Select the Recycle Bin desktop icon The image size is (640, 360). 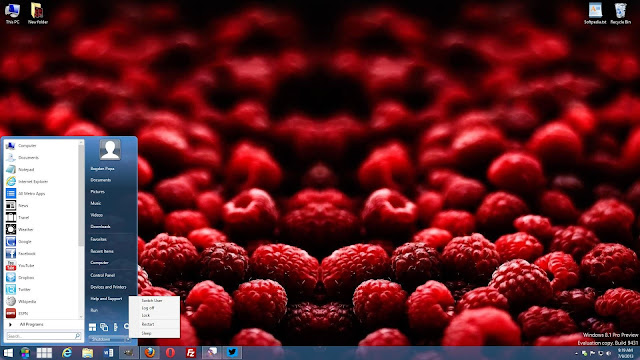coord(620,13)
